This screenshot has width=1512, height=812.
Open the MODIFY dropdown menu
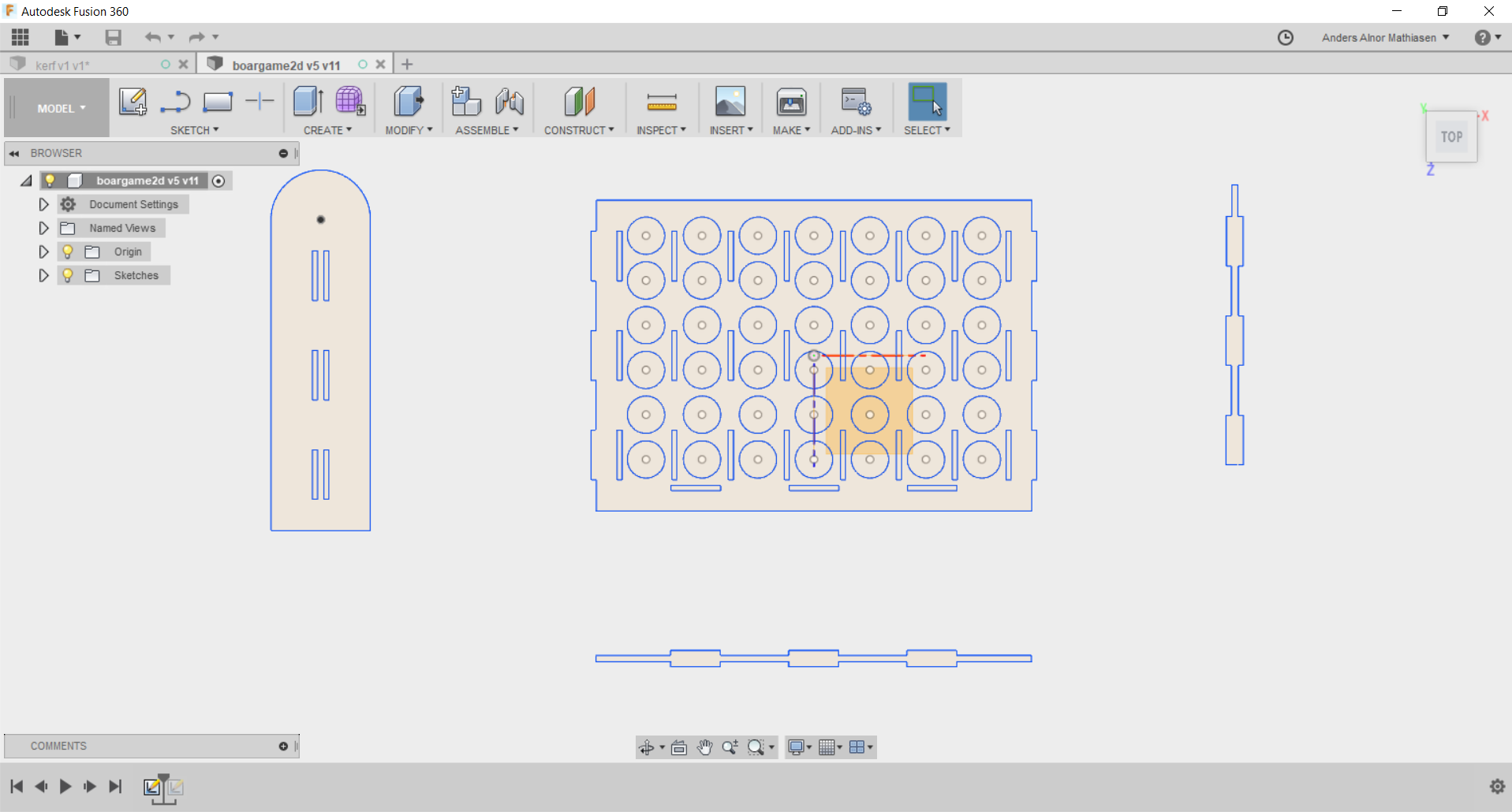(x=409, y=130)
